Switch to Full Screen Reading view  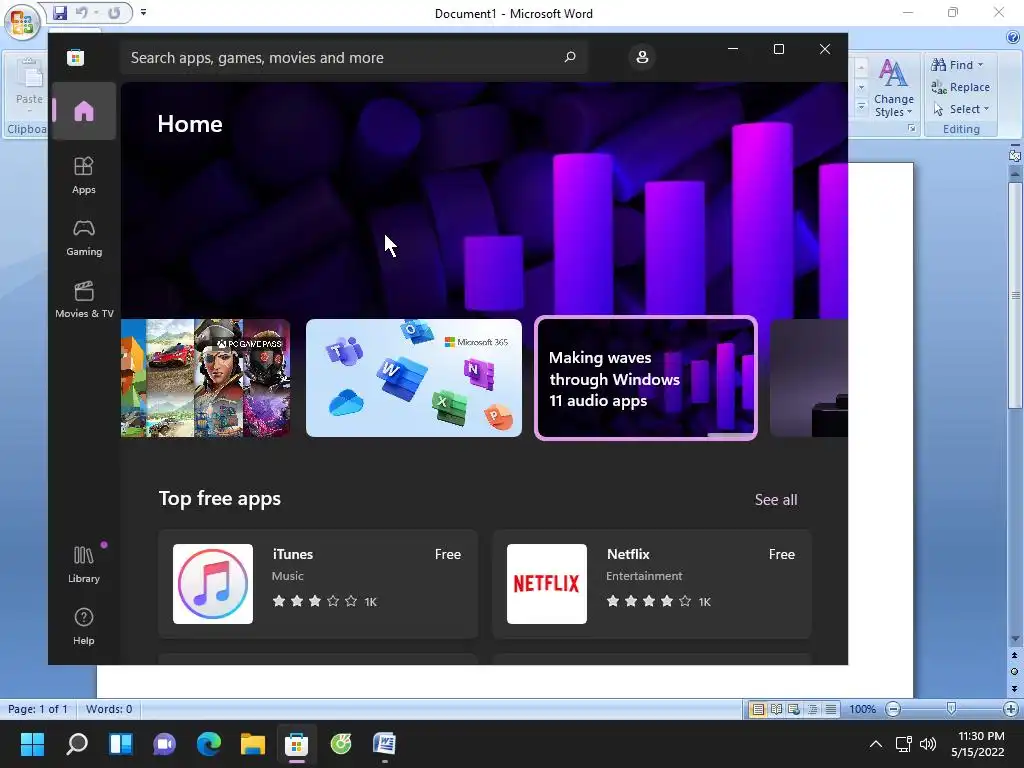click(776, 709)
